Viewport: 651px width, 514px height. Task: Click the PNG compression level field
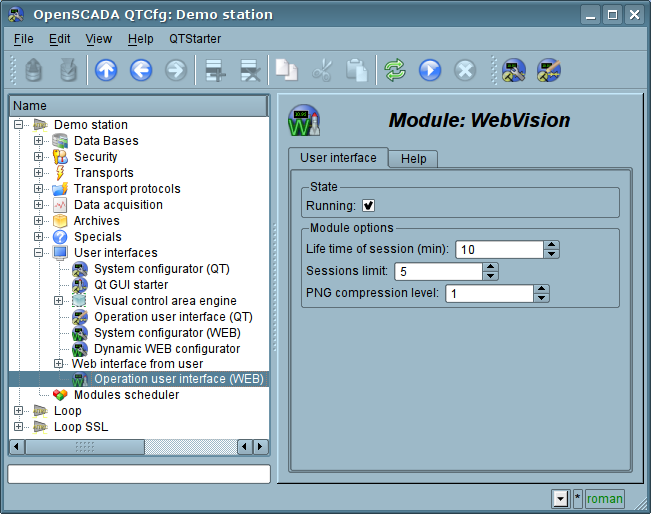click(489, 294)
